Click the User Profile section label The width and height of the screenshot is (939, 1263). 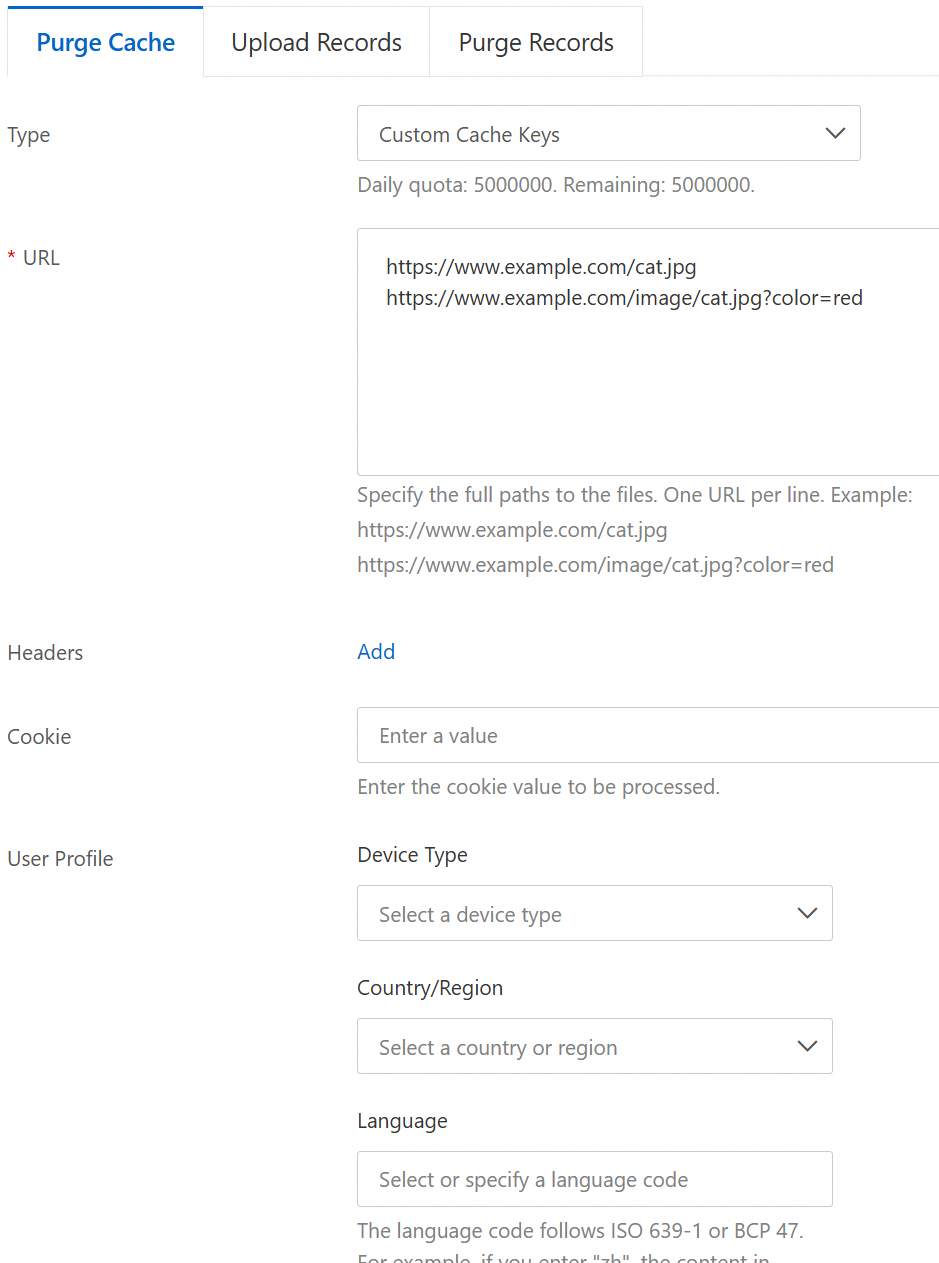60,859
